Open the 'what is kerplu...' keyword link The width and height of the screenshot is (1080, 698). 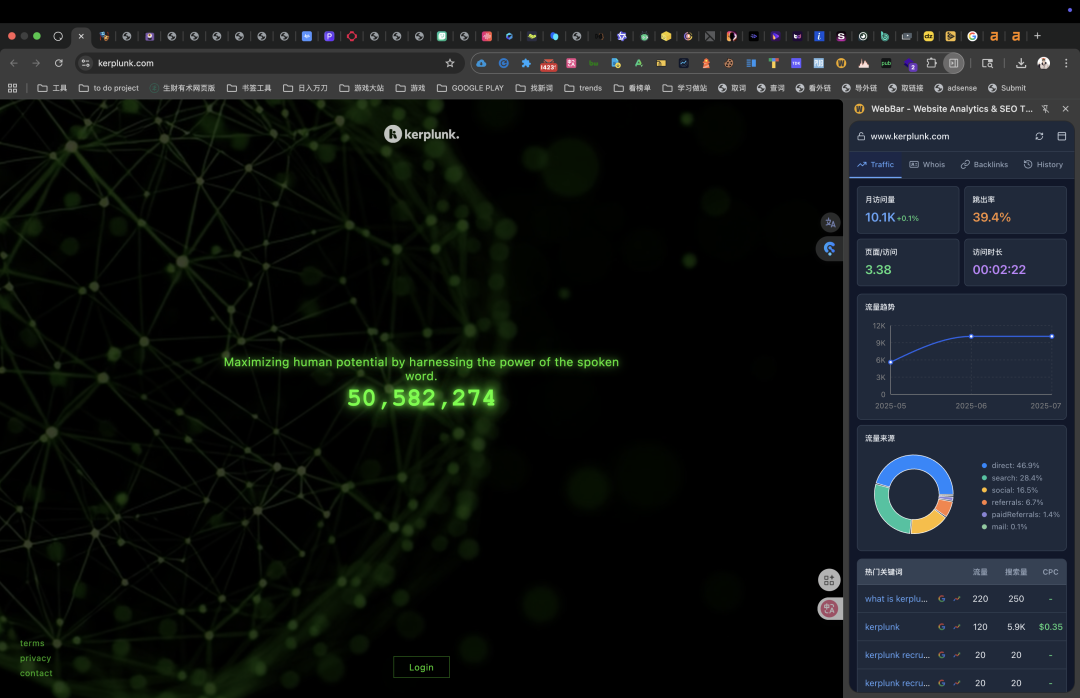click(896, 599)
